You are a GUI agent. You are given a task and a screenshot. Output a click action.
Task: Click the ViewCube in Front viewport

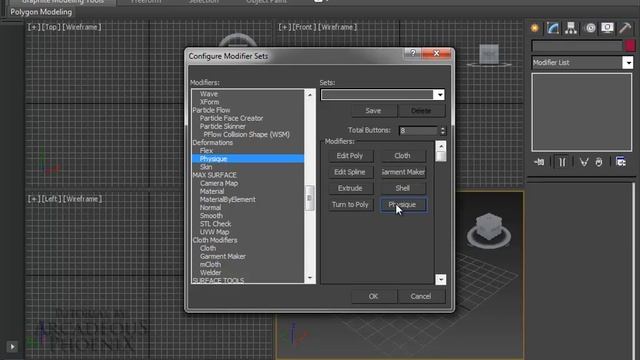(x=489, y=55)
